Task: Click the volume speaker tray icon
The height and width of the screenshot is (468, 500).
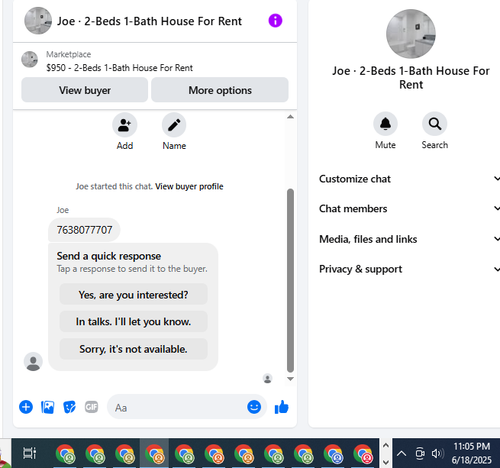Action: (x=437, y=453)
